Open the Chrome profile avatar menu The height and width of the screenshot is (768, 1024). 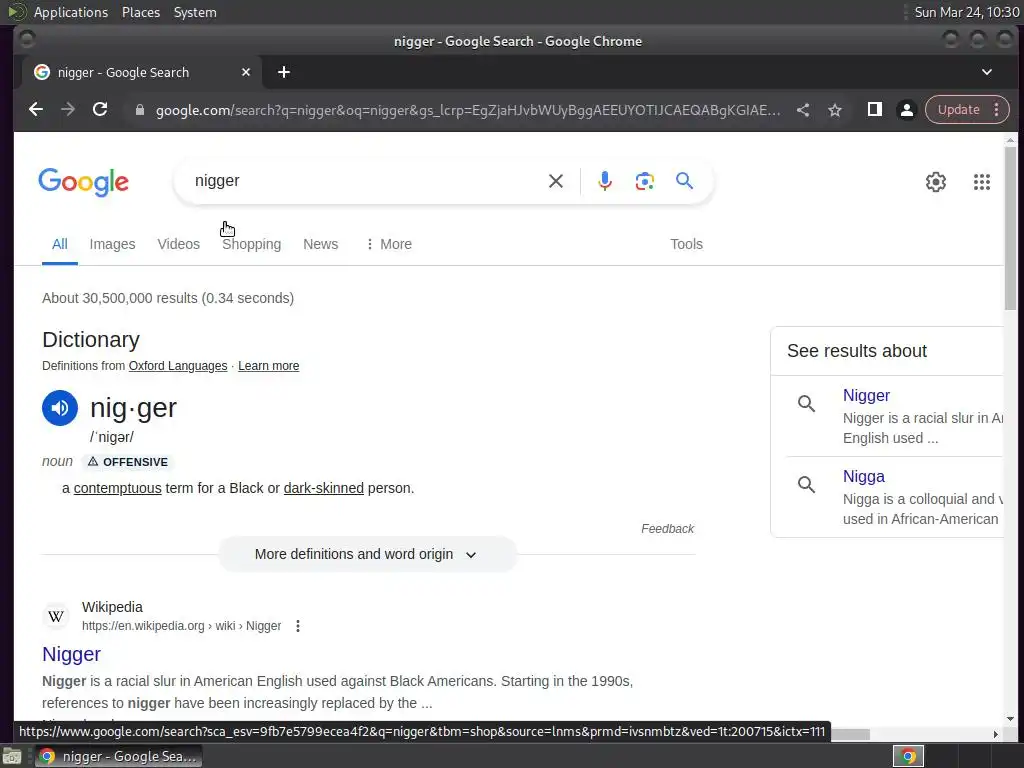pyautogui.click(x=906, y=110)
